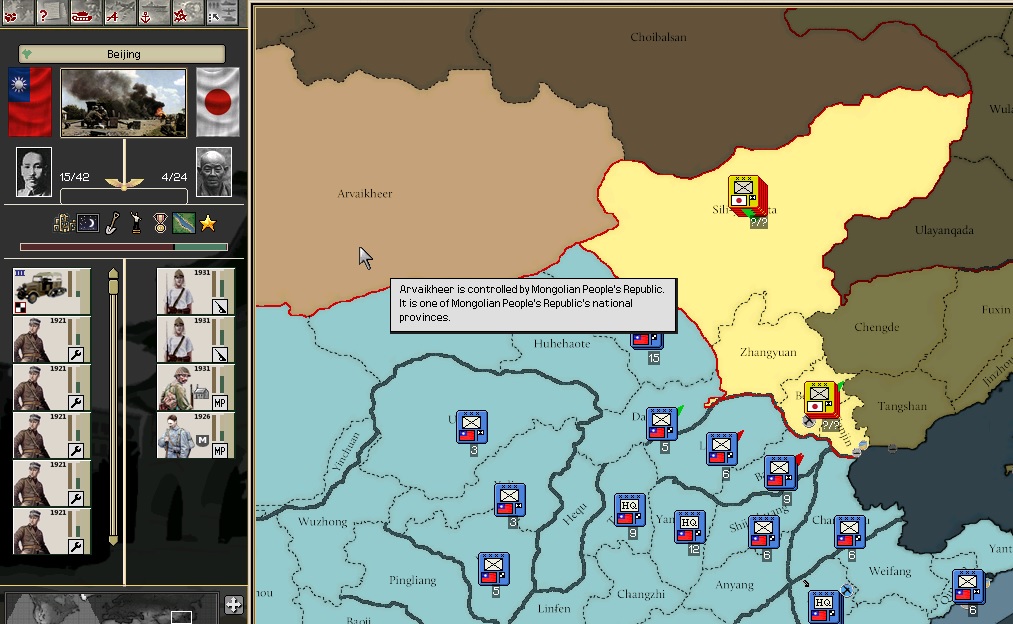Click the Pingliang province label
Screen dimensions: 1013x624
point(412,580)
